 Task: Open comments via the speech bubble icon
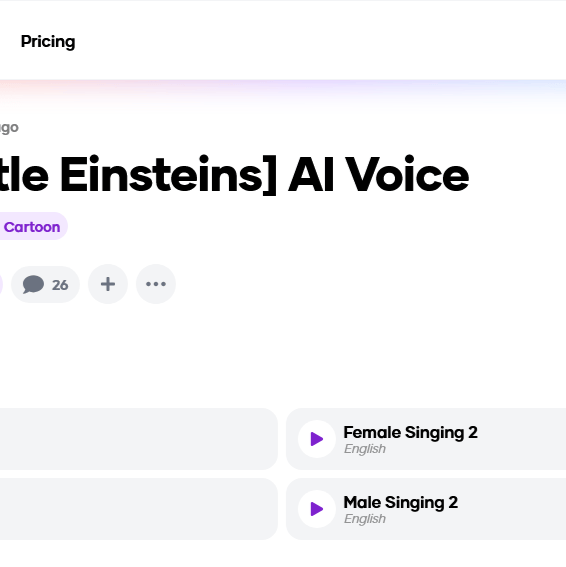click(33, 285)
